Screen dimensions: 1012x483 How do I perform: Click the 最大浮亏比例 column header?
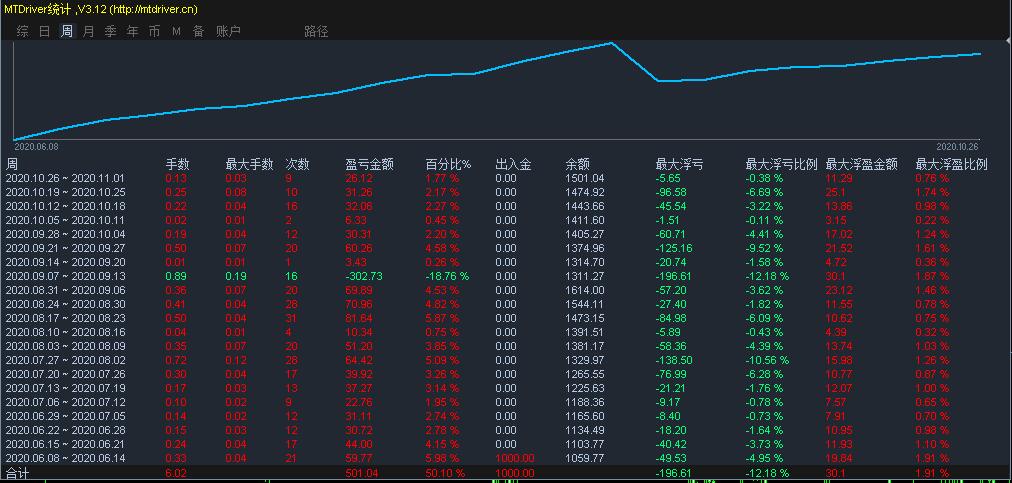782,165
